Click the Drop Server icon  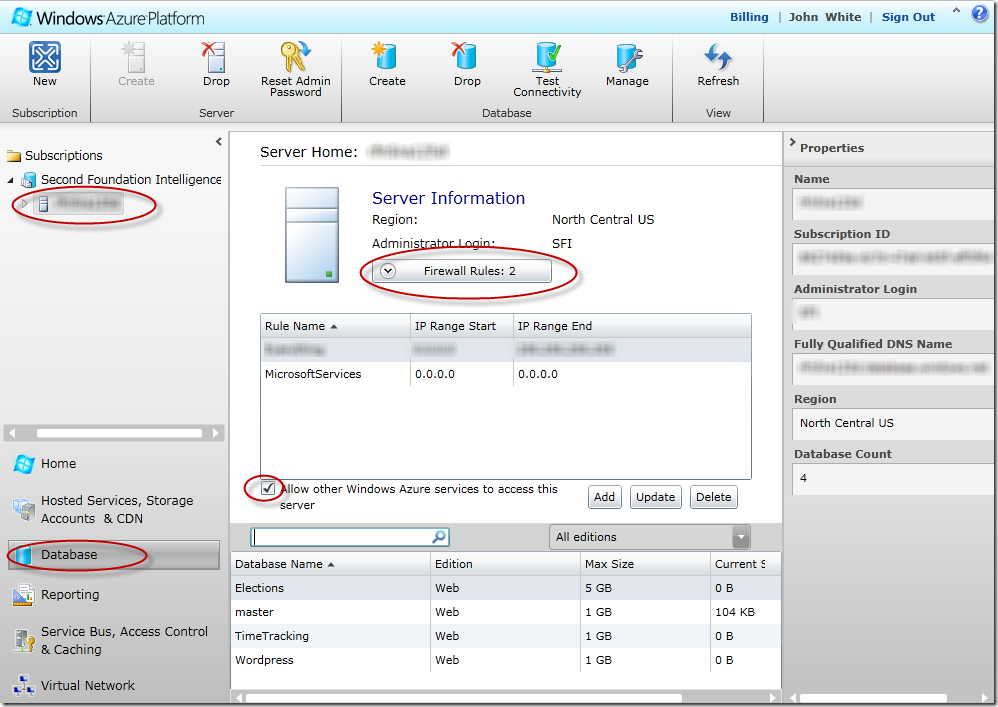click(214, 57)
